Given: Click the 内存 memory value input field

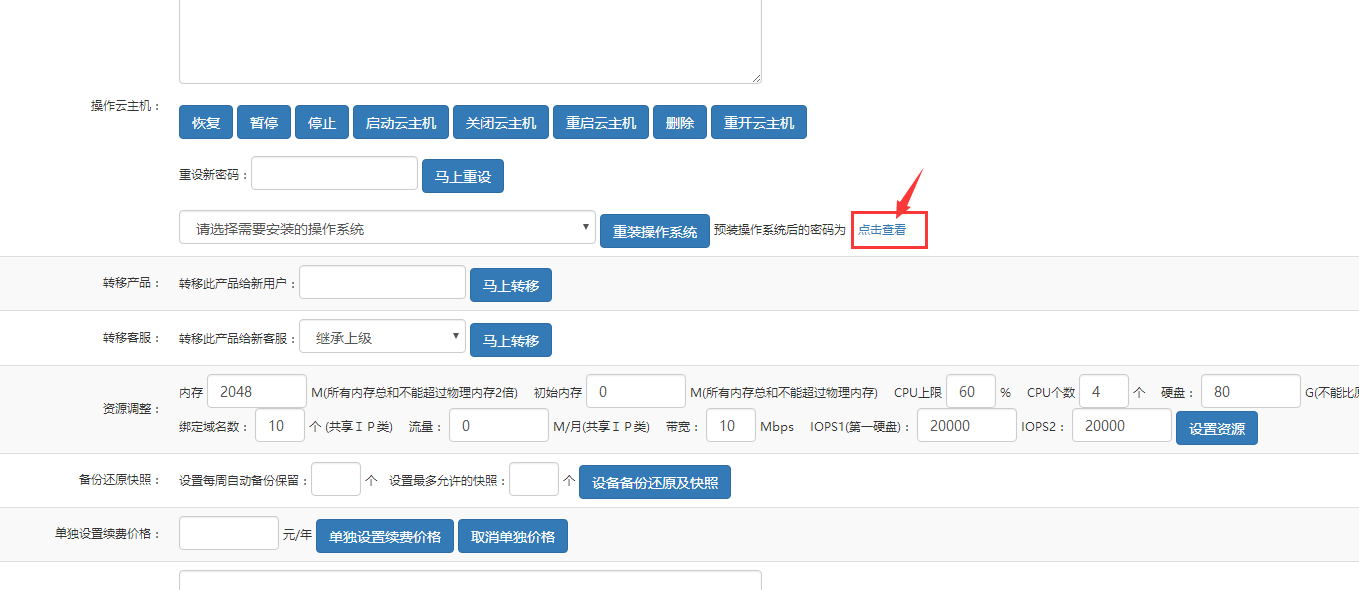Looking at the screenshot, I should [x=256, y=390].
